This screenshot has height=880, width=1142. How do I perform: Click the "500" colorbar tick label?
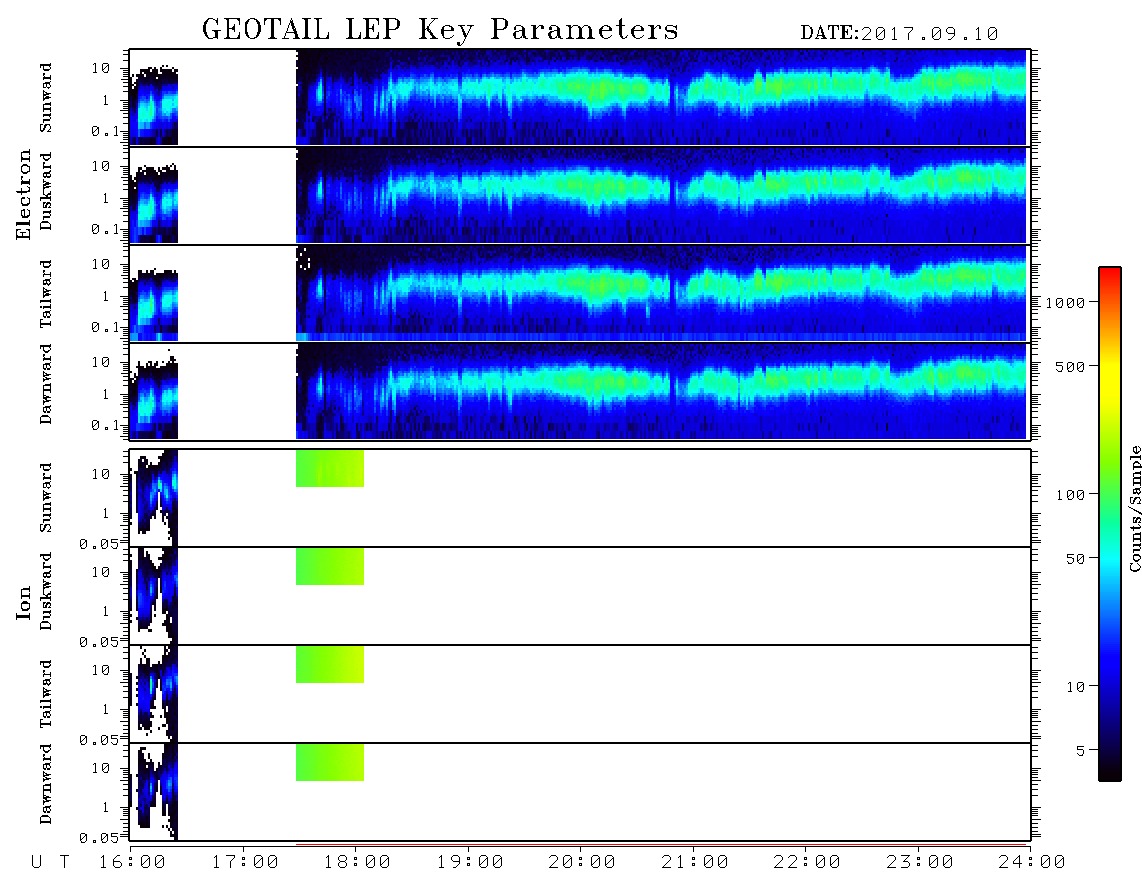tap(1071, 367)
